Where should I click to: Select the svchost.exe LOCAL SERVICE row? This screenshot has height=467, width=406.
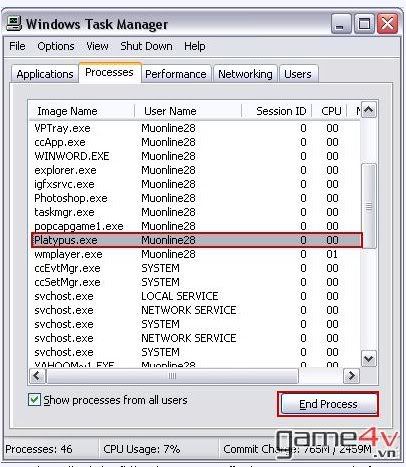click(196, 296)
